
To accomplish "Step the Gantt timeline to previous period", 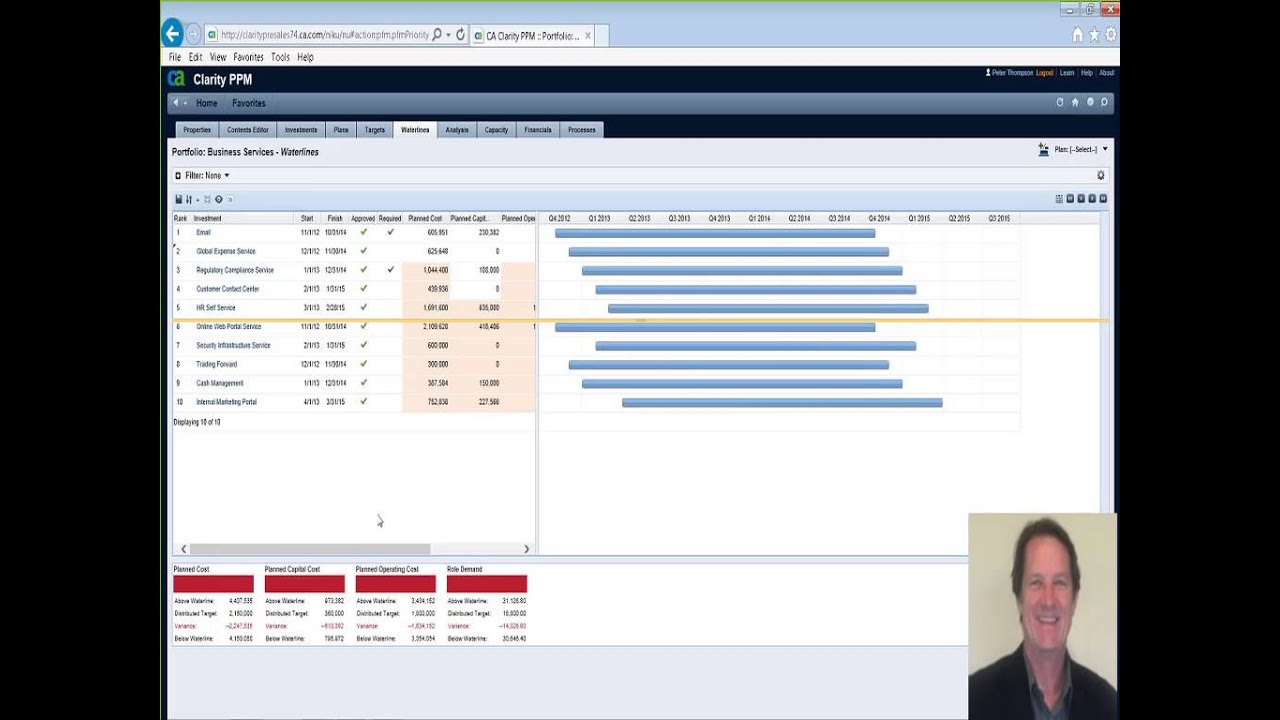I will (1081, 199).
